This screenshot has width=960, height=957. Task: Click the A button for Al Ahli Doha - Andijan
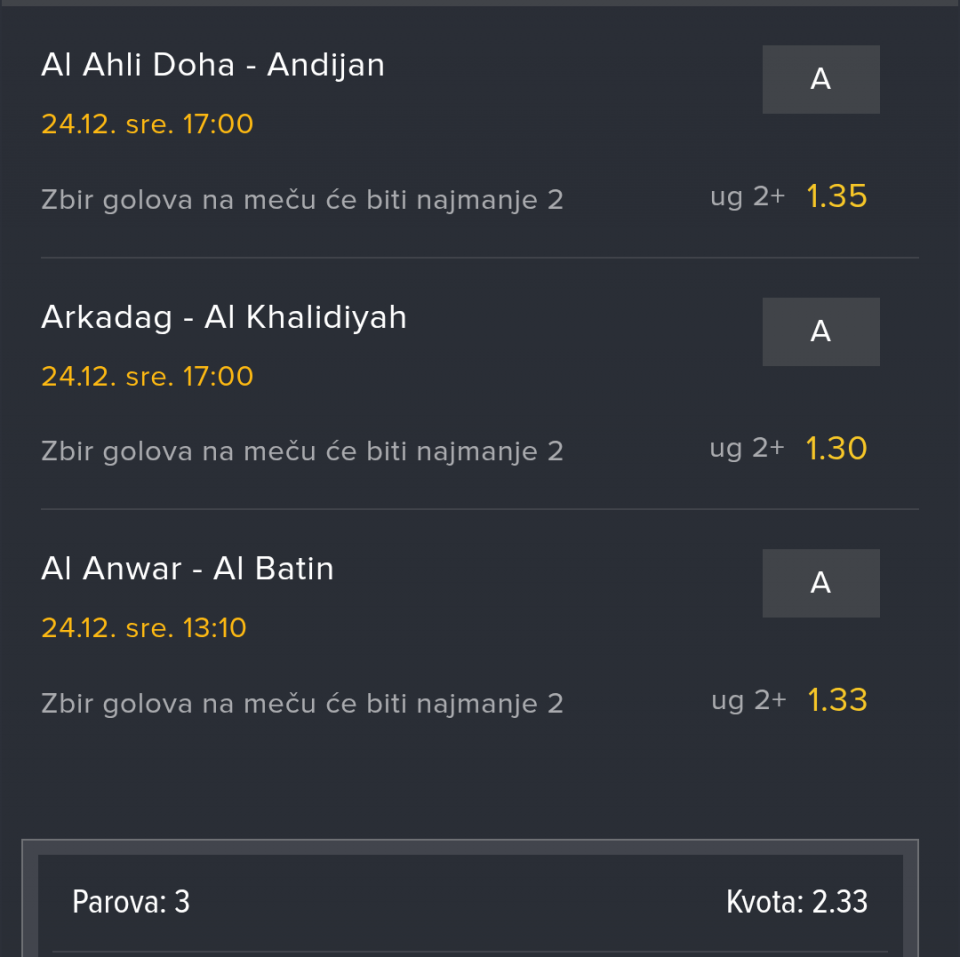pyautogui.click(x=820, y=80)
